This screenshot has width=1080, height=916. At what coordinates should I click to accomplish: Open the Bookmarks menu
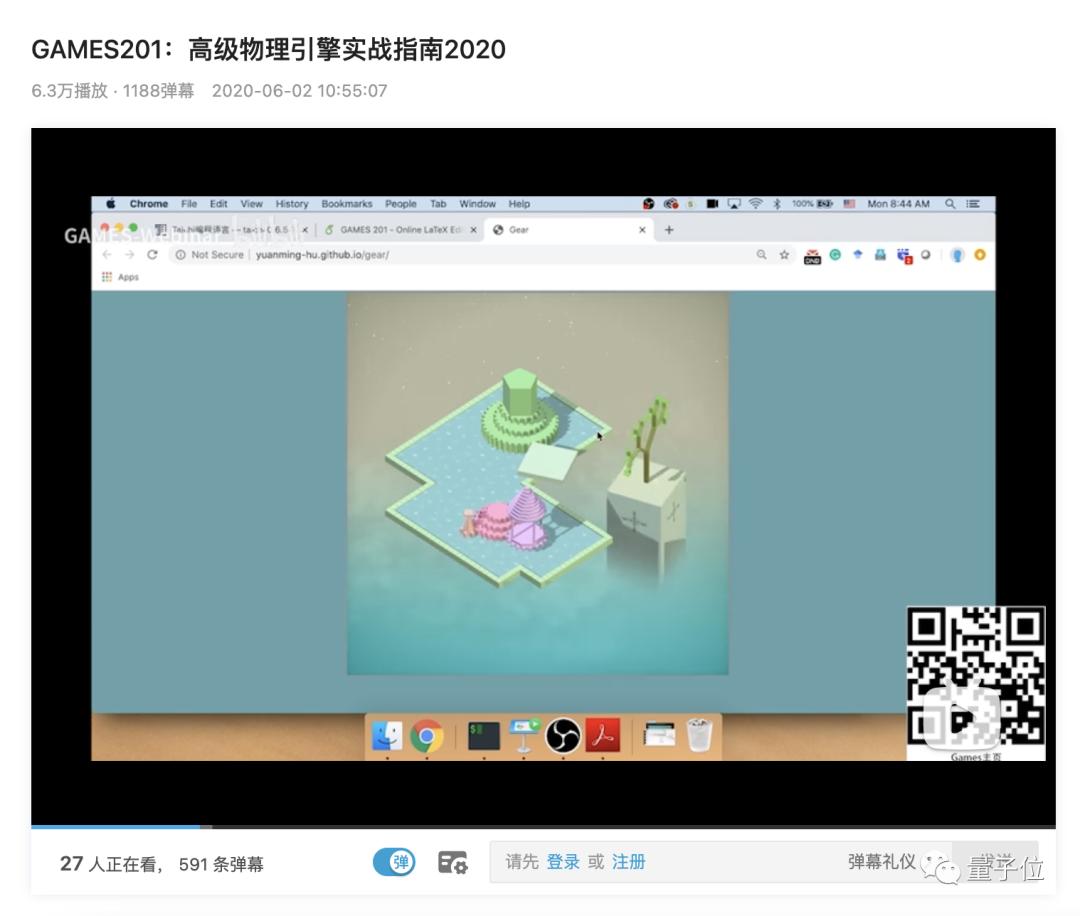click(x=346, y=204)
